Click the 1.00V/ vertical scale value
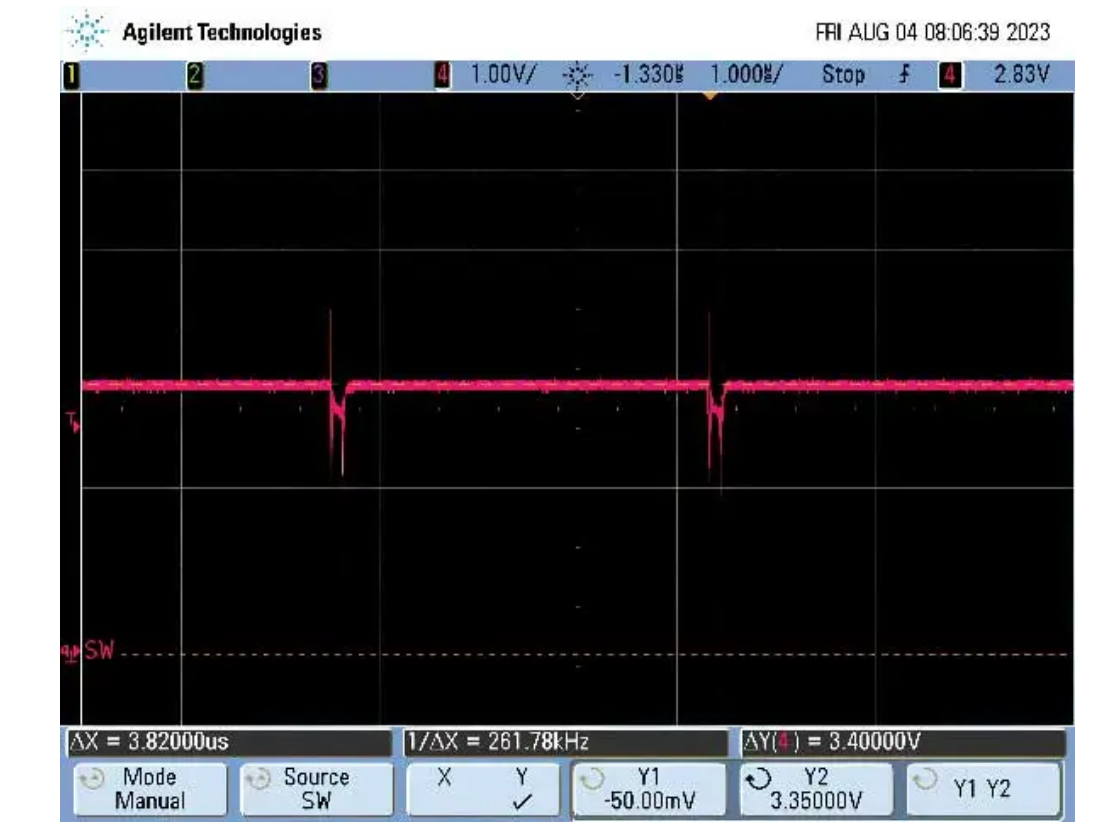Viewport: 1105px width, 838px height. [x=503, y=74]
